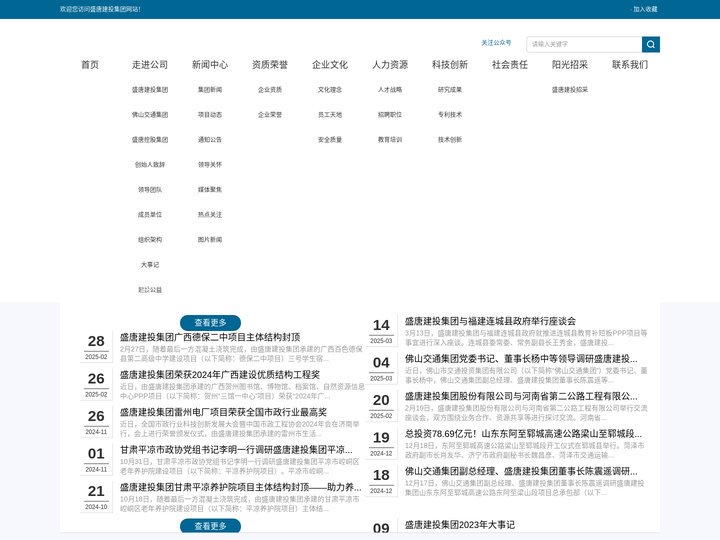The image size is (720, 540).
Task: Open article 甘肃平凉市政协党组书记李明一行调研
Action: (x=236, y=450)
